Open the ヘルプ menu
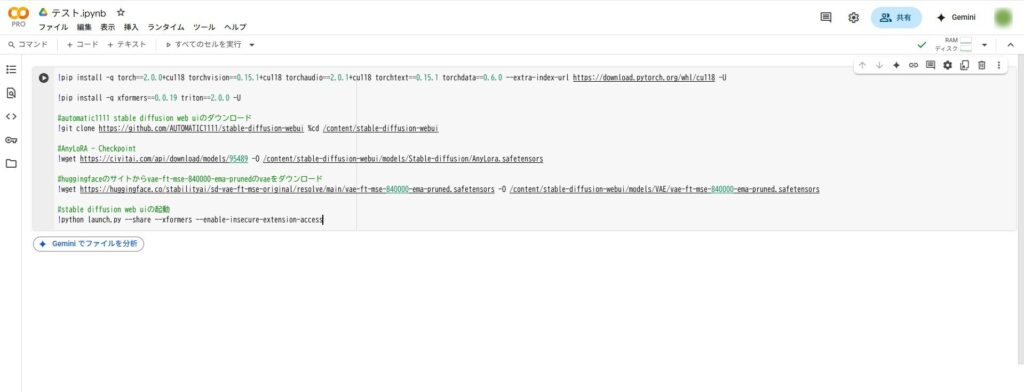The width and height of the screenshot is (1024, 392). (235, 27)
